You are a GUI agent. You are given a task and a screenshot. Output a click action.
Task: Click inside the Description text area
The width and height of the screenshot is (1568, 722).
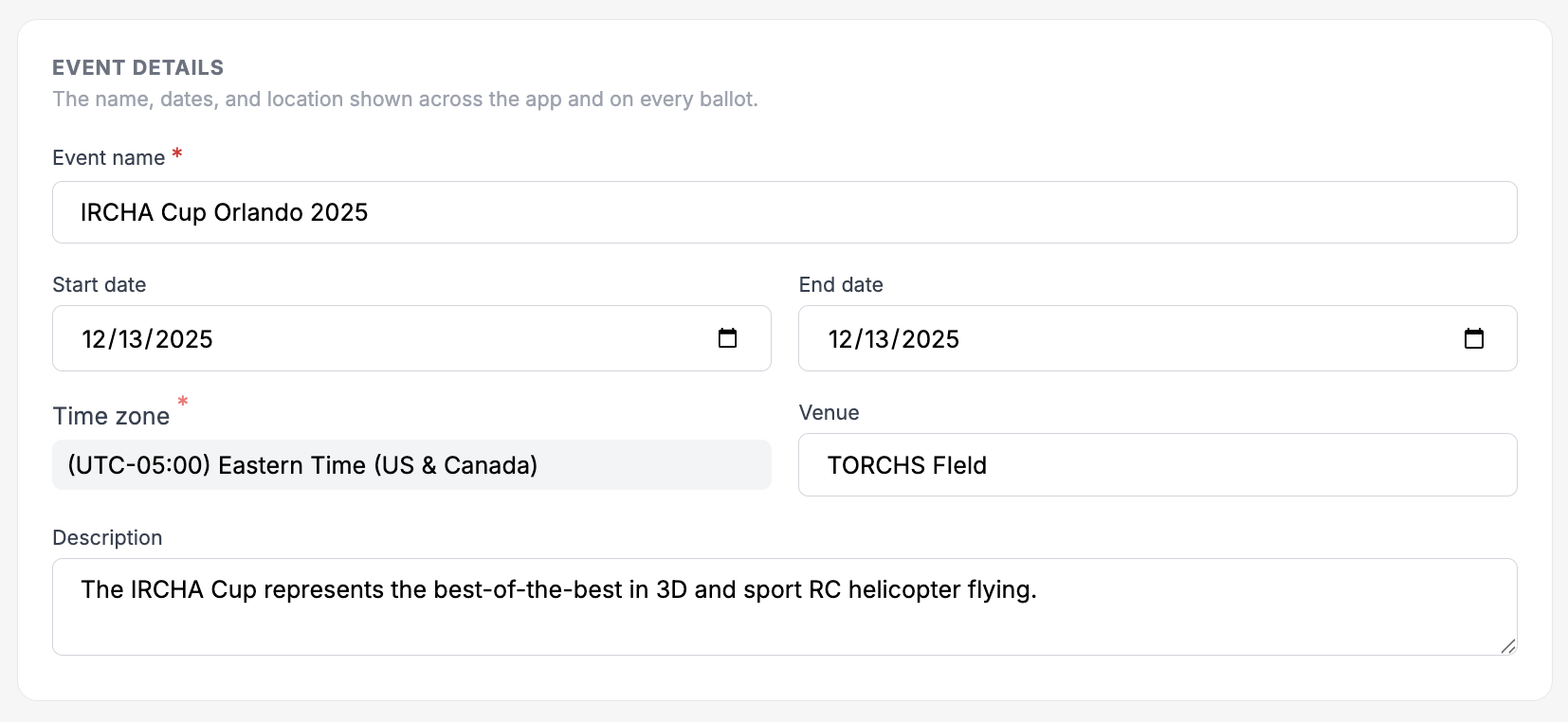point(784,606)
